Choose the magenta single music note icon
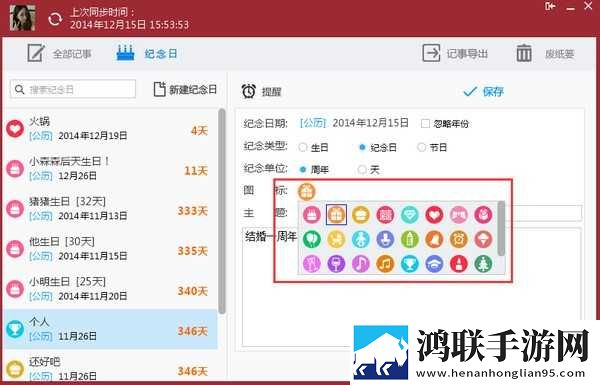 click(x=360, y=264)
